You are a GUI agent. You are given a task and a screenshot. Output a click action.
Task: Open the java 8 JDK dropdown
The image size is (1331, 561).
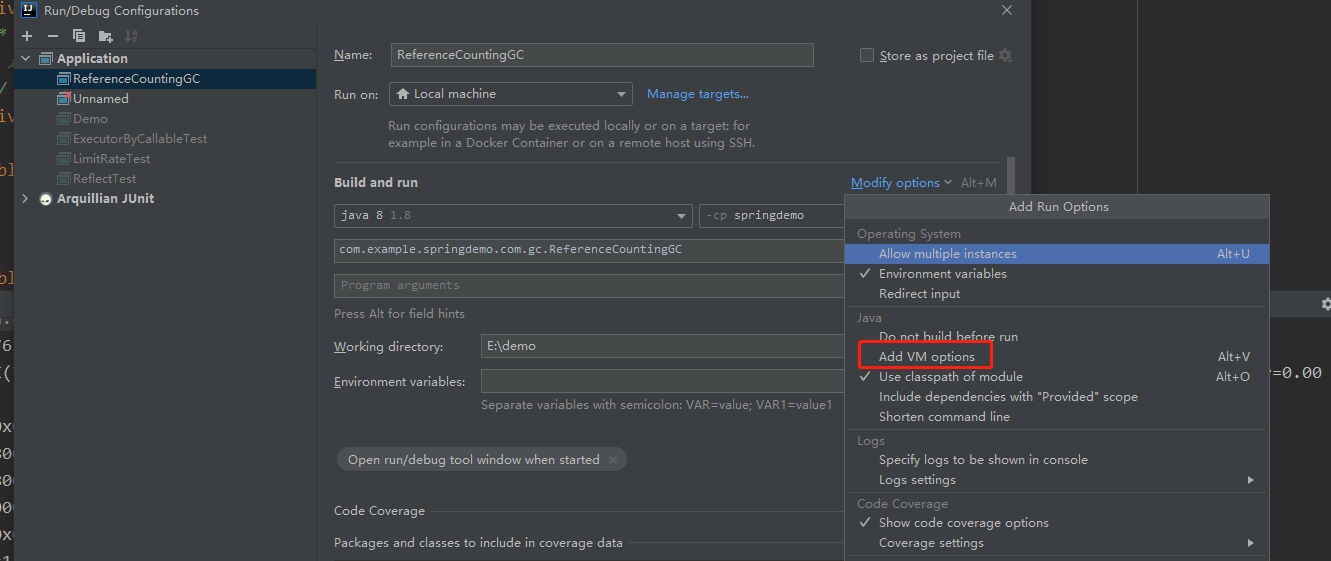513,216
